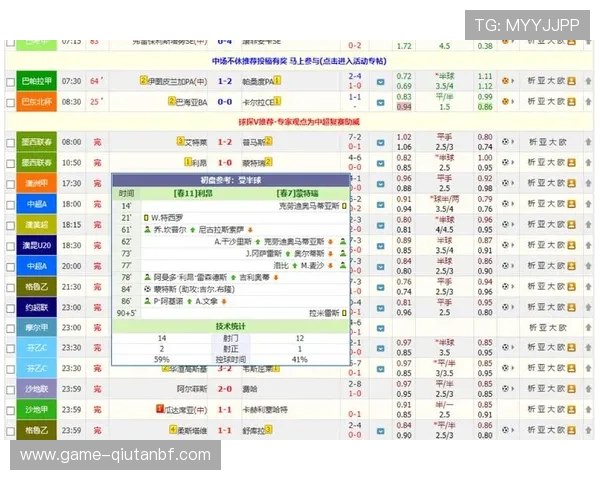The height and width of the screenshot is (480, 600).
Task: Open the 1-2 score of the 07:30 match
Action: pos(225,82)
